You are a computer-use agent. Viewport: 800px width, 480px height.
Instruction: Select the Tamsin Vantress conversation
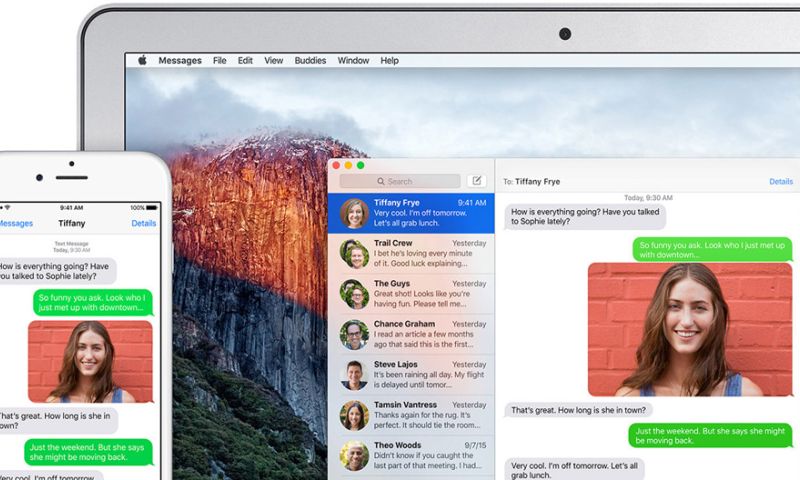(x=411, y=415)
